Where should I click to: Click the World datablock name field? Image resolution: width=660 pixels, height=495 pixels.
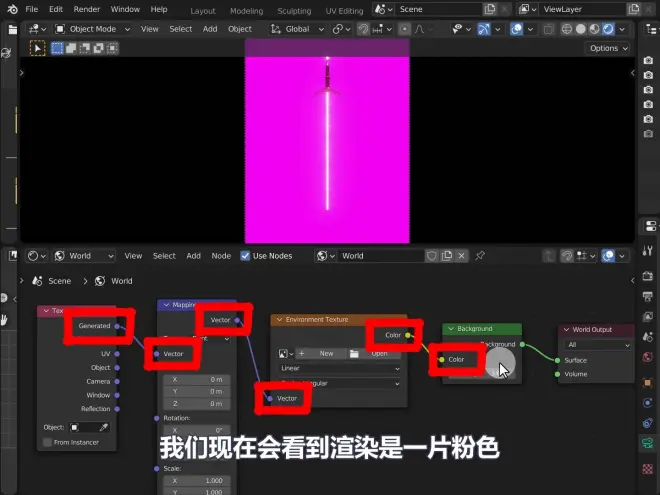pos(381,256)
